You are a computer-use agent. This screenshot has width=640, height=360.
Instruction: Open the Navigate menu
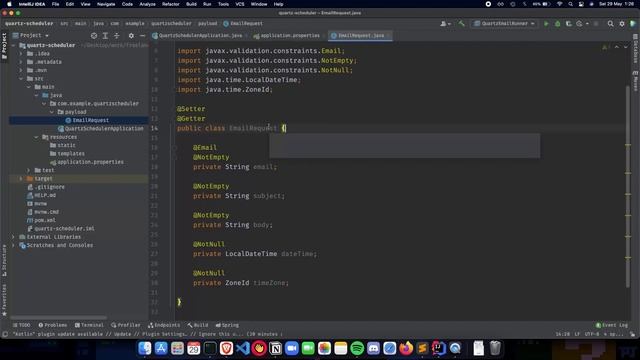[106, 4]
